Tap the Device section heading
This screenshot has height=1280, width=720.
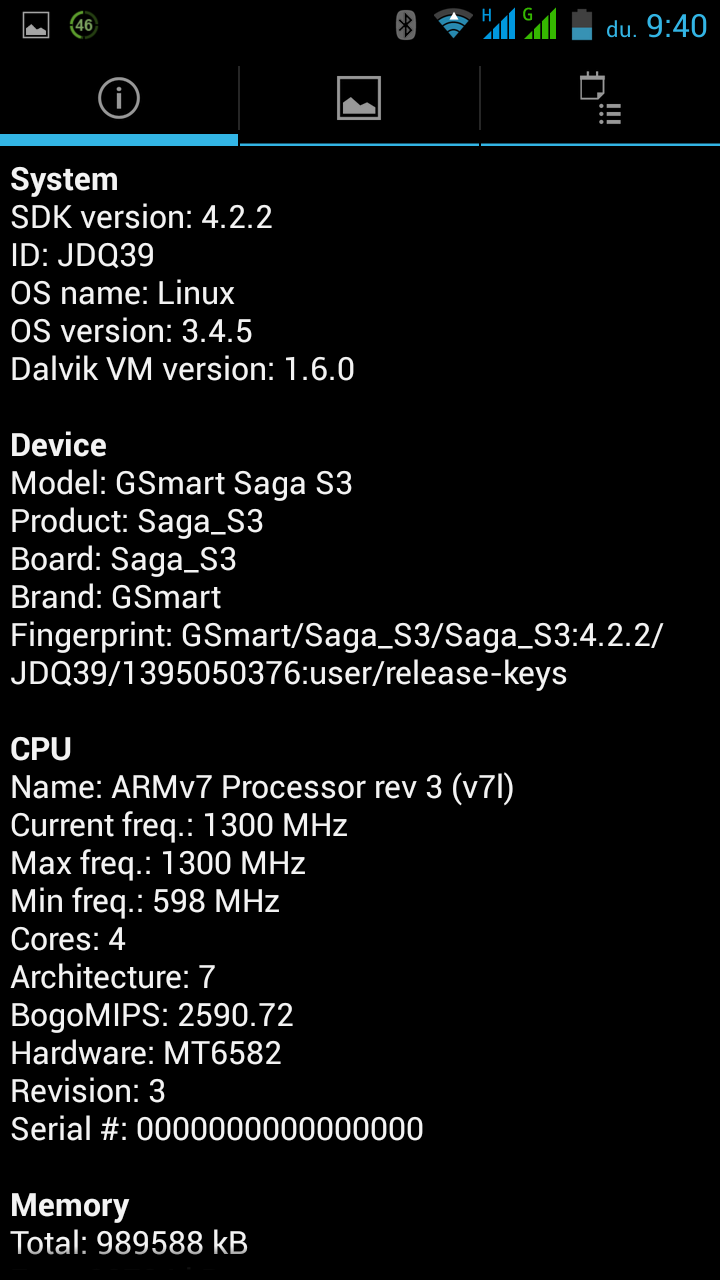(x=58, y=446)
